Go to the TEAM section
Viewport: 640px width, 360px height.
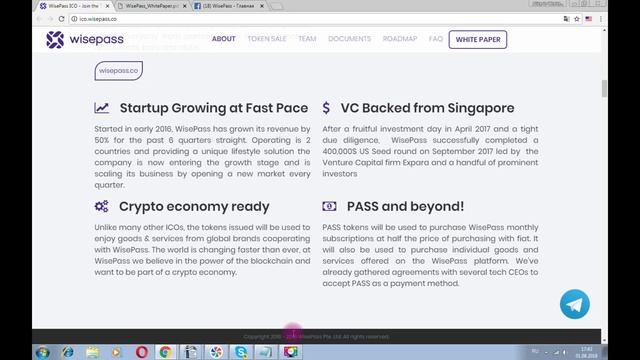pos(307,39)
